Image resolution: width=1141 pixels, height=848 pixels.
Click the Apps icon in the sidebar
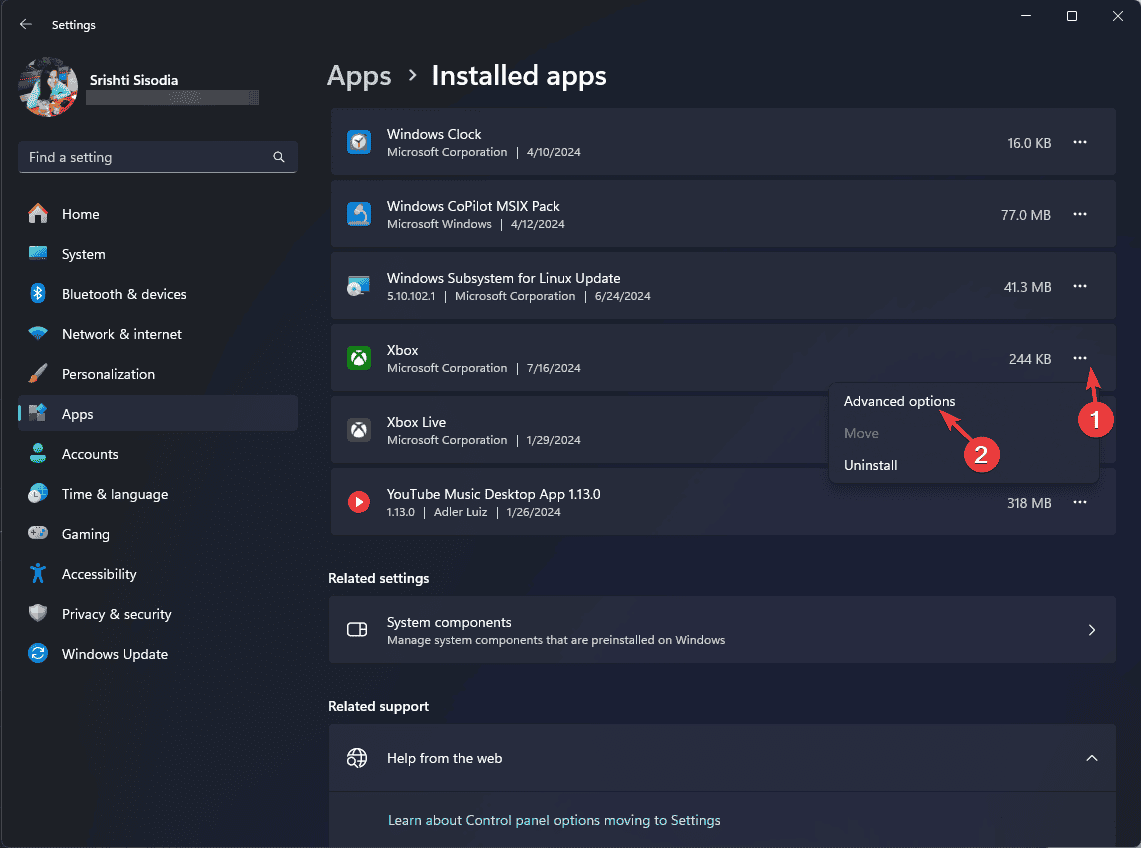point(38,413)
